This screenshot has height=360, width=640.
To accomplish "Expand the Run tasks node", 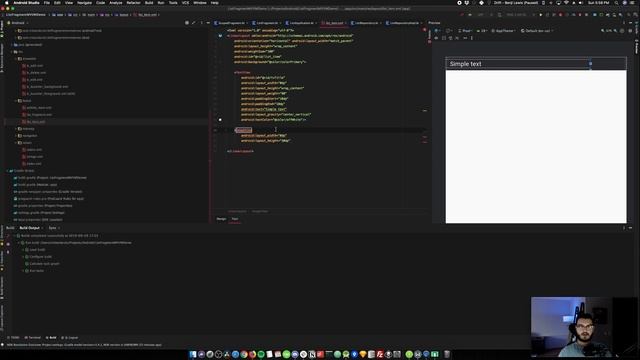I will tap(23, 271).
